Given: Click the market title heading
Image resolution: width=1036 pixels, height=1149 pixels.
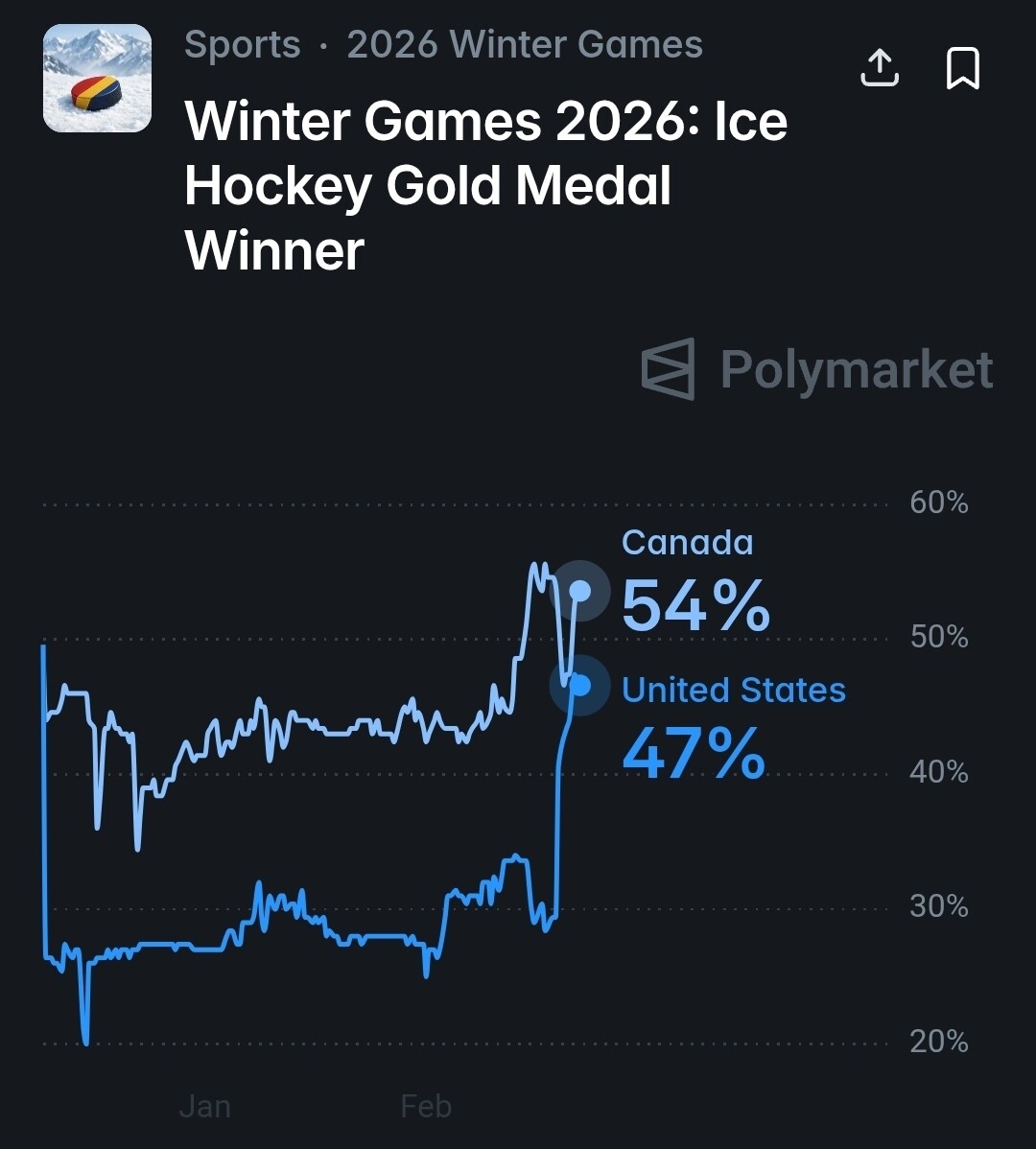Looking at the screenshot, I should click(485, 186).
